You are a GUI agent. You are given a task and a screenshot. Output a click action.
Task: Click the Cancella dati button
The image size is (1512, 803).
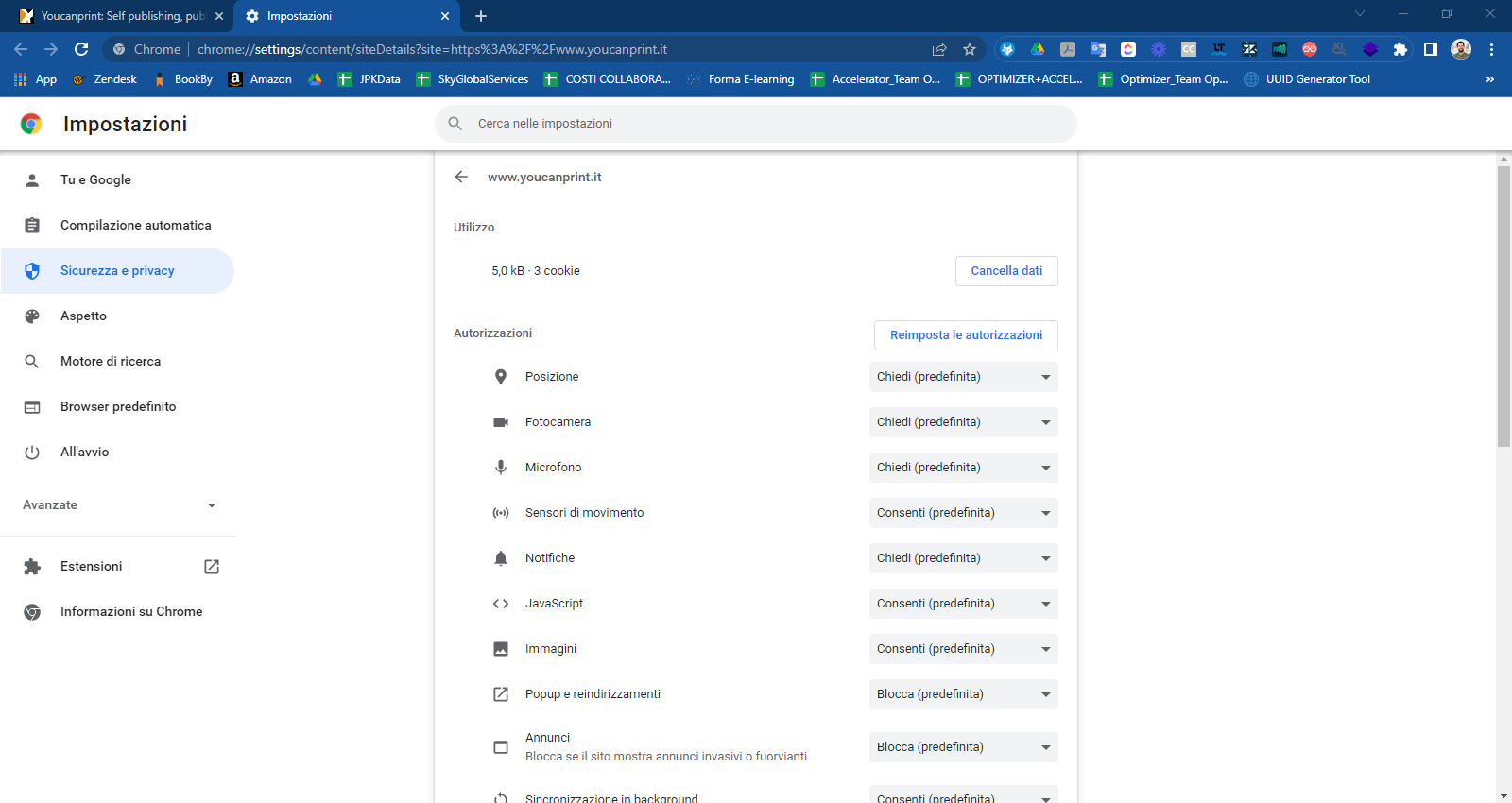coord(1006,271)
